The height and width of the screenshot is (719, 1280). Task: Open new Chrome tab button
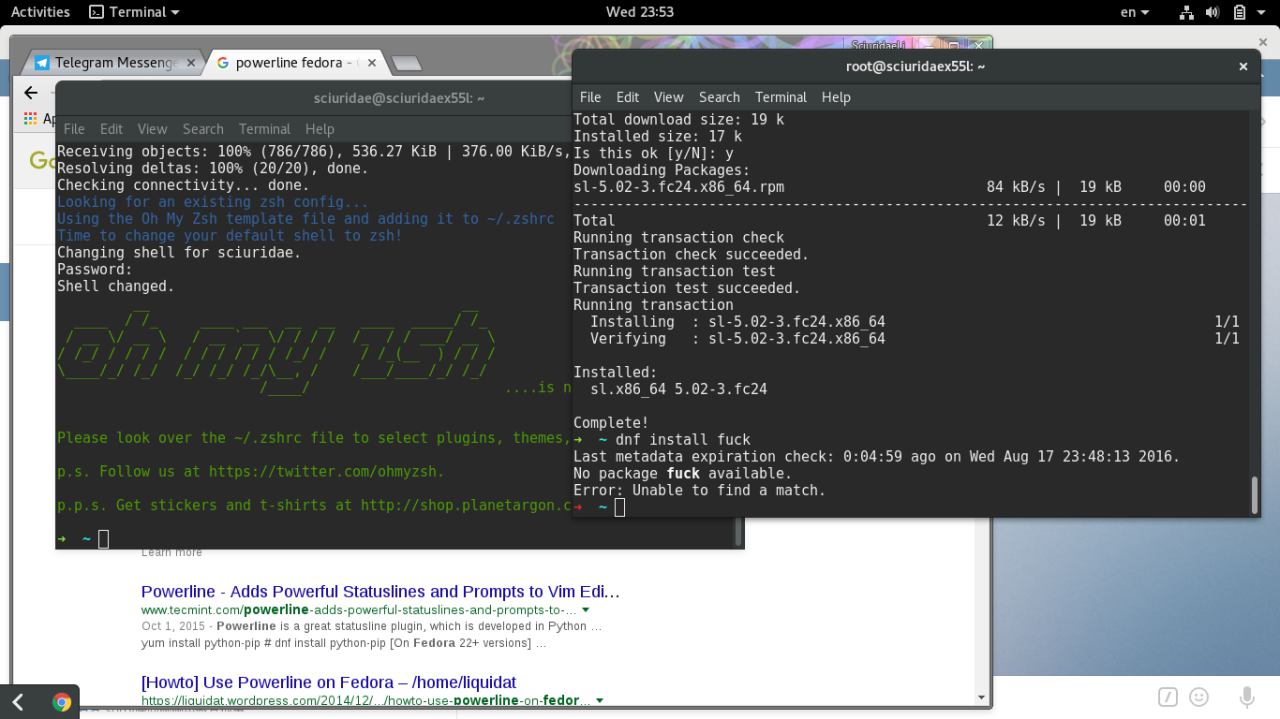pyautogui.click(x=406, y=63)
